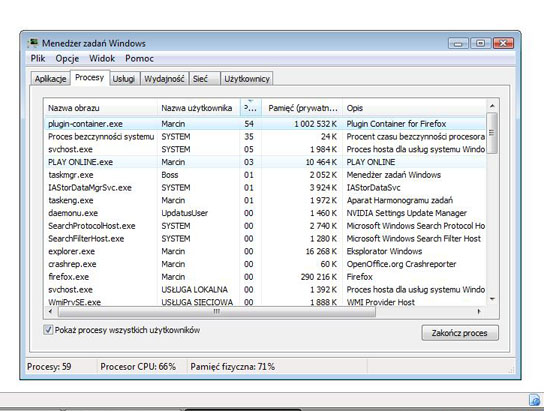The height and width of the screenshot is (411, 544).
Task: Click 'Eksplorator Windows' description cell
Action: coord(384,251)
